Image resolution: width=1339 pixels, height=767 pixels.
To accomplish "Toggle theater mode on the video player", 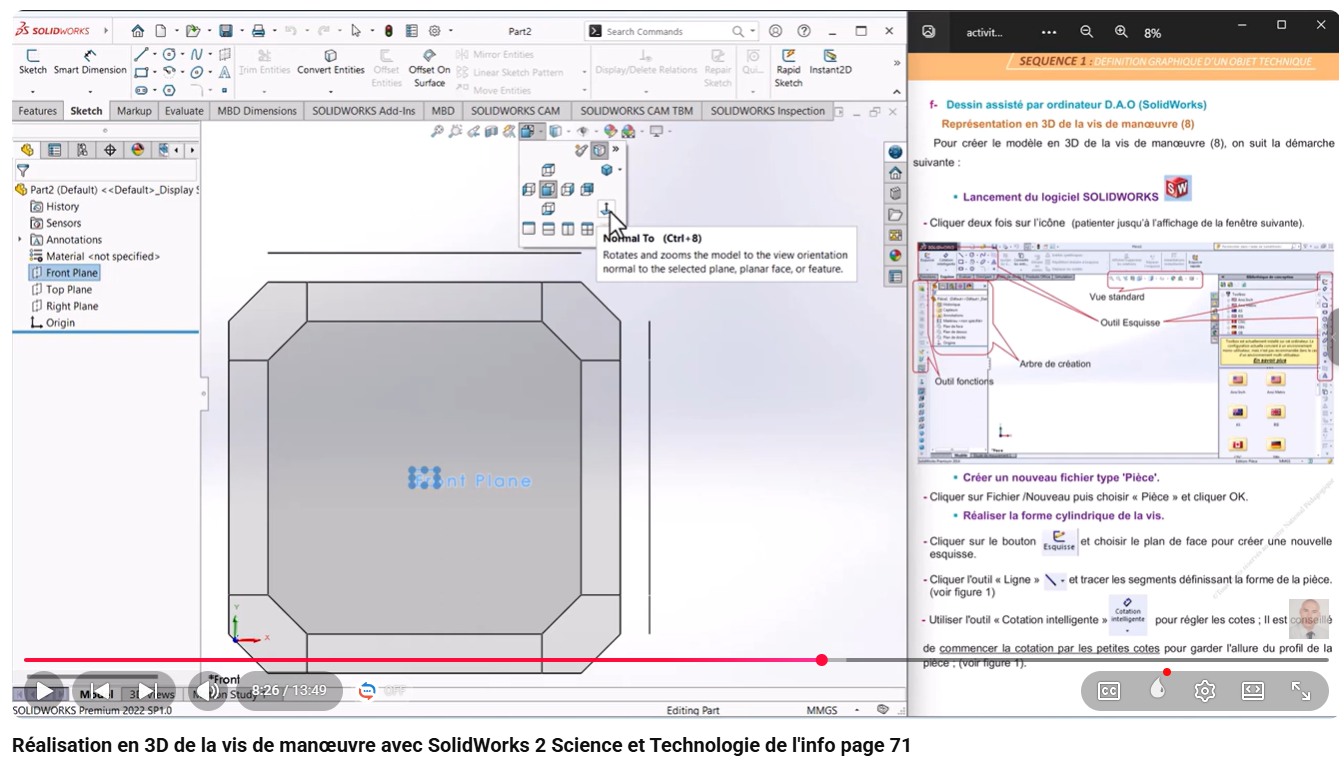I will [1253, 691].
